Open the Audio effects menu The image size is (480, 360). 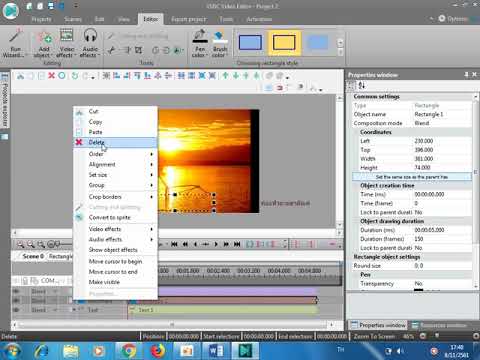tap(90, 43)
